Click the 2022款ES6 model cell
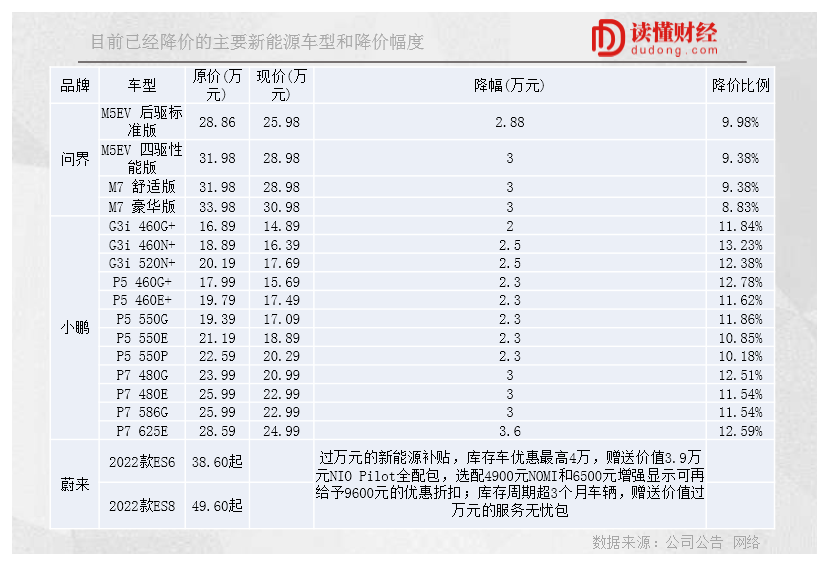This screenshot has width=829, height=571. (142, 462)
